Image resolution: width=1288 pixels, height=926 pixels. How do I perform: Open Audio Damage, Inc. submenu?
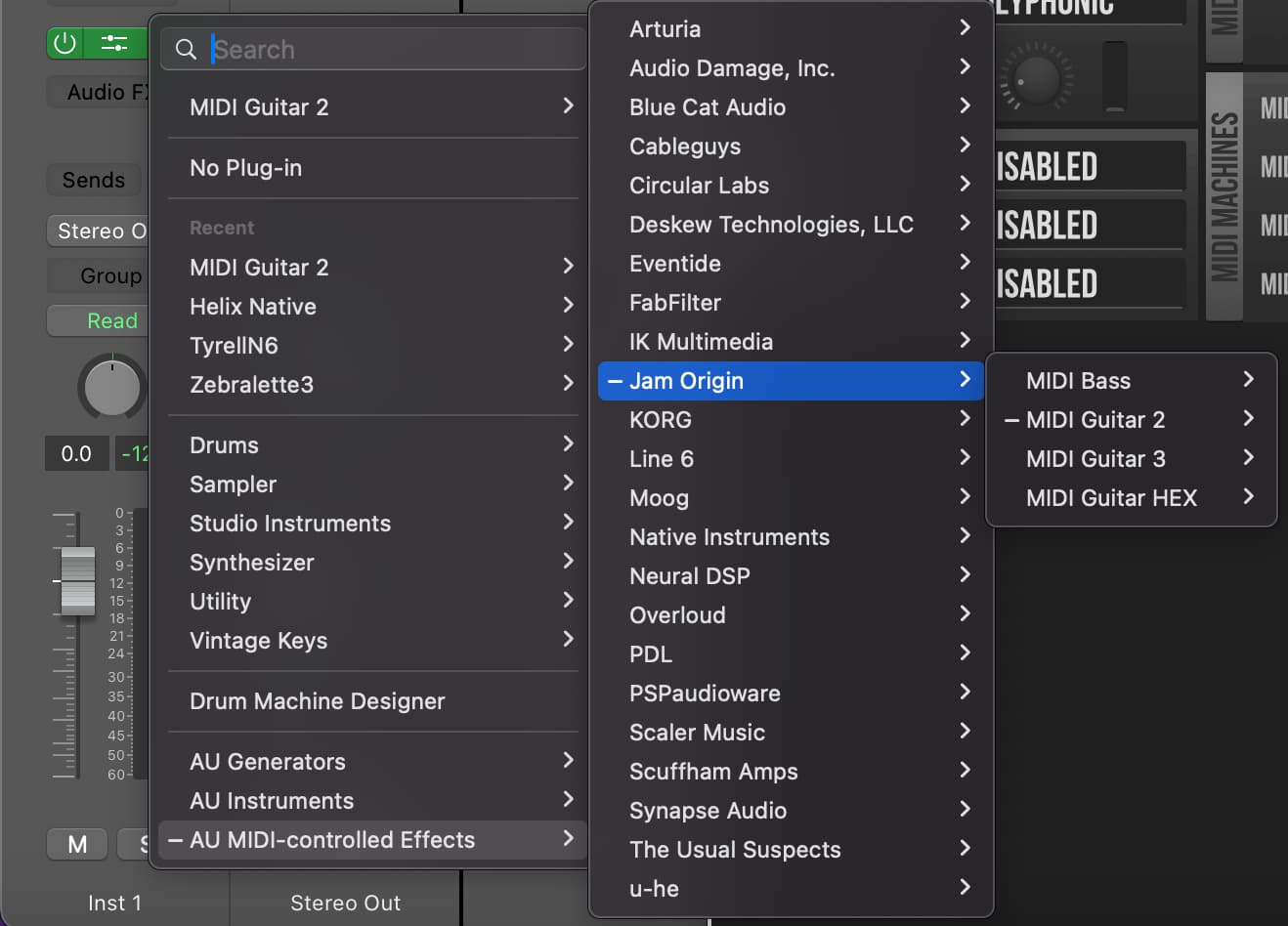[x=791, y=67]
